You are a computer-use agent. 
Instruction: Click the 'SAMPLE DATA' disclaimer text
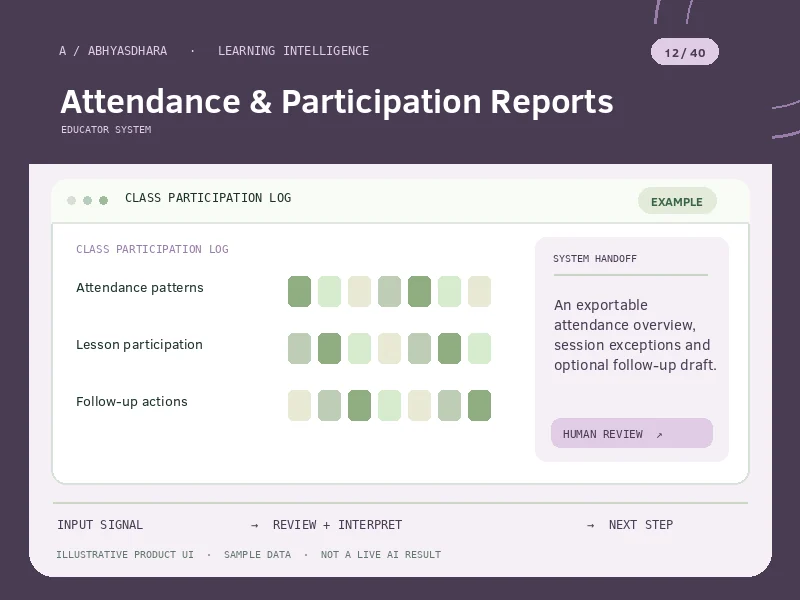(257, 555)
